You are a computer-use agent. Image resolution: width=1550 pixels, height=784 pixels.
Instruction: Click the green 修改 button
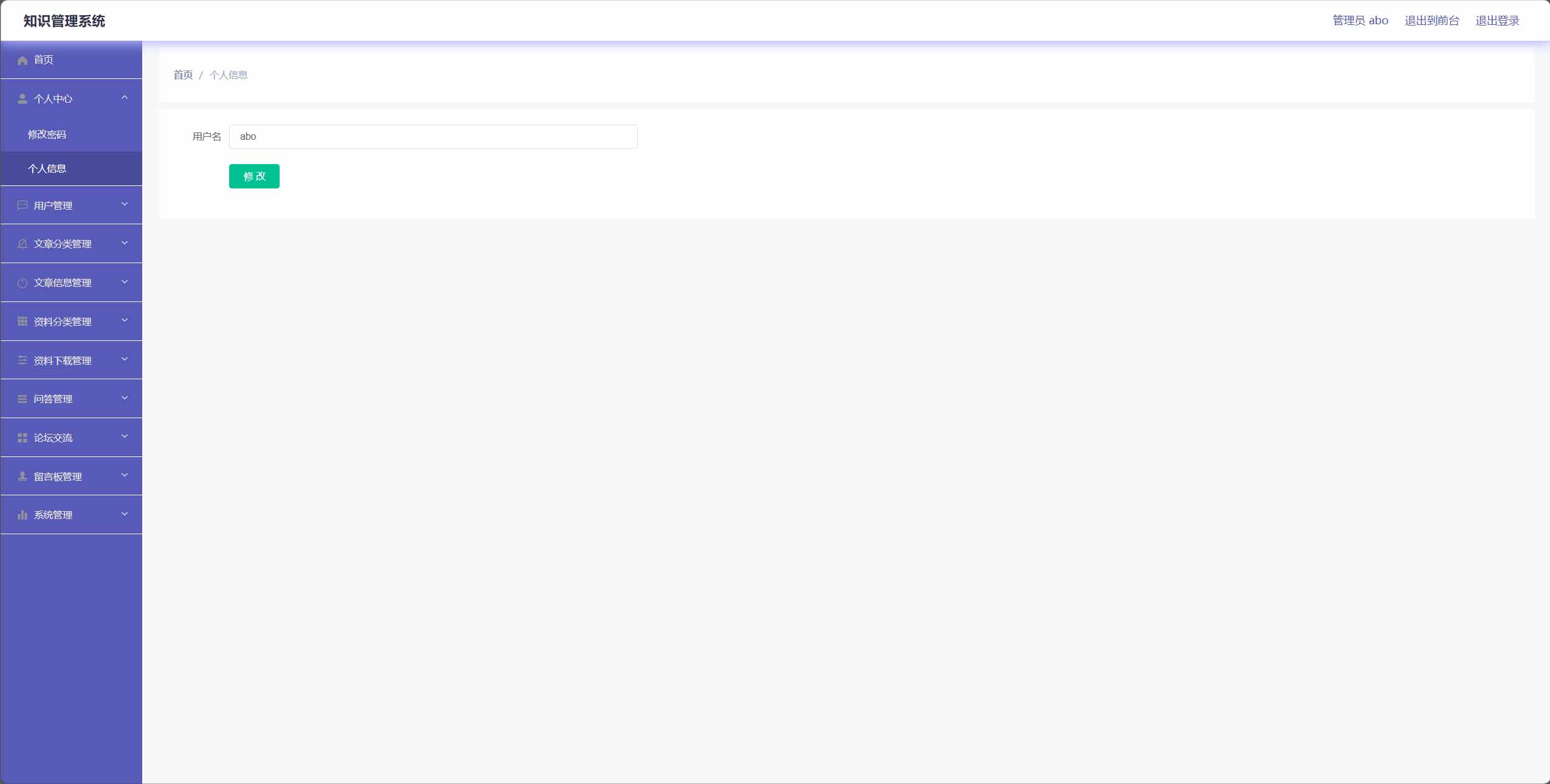click(x=254, y=176)
